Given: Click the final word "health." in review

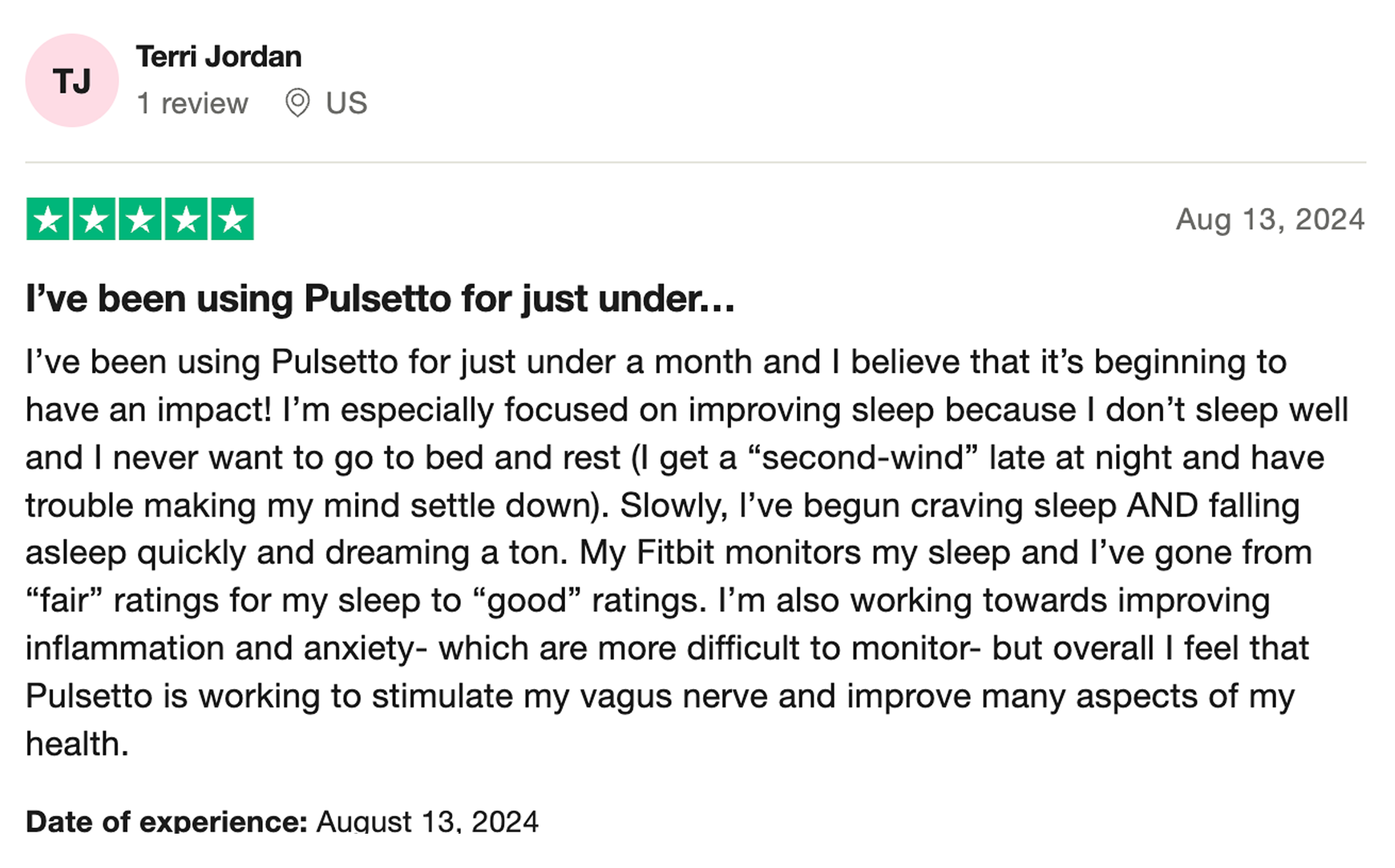Looking at the screenshot, I should pyautogui.click(x=77, y=744).
